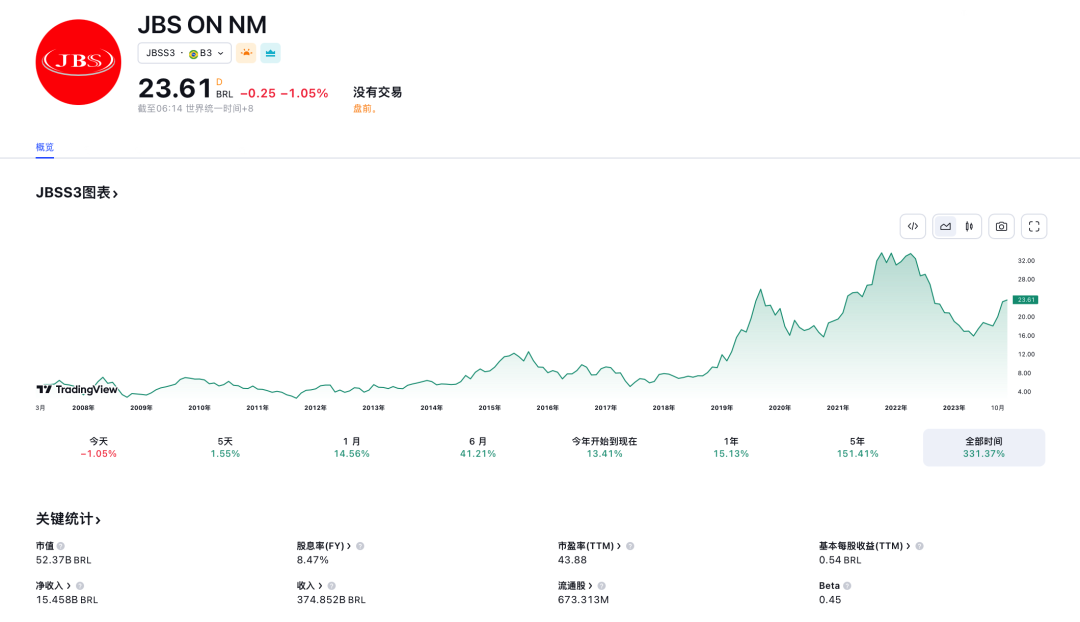
Task: Click the 32.00 price axis label
Action: [x=1026, y=261]
